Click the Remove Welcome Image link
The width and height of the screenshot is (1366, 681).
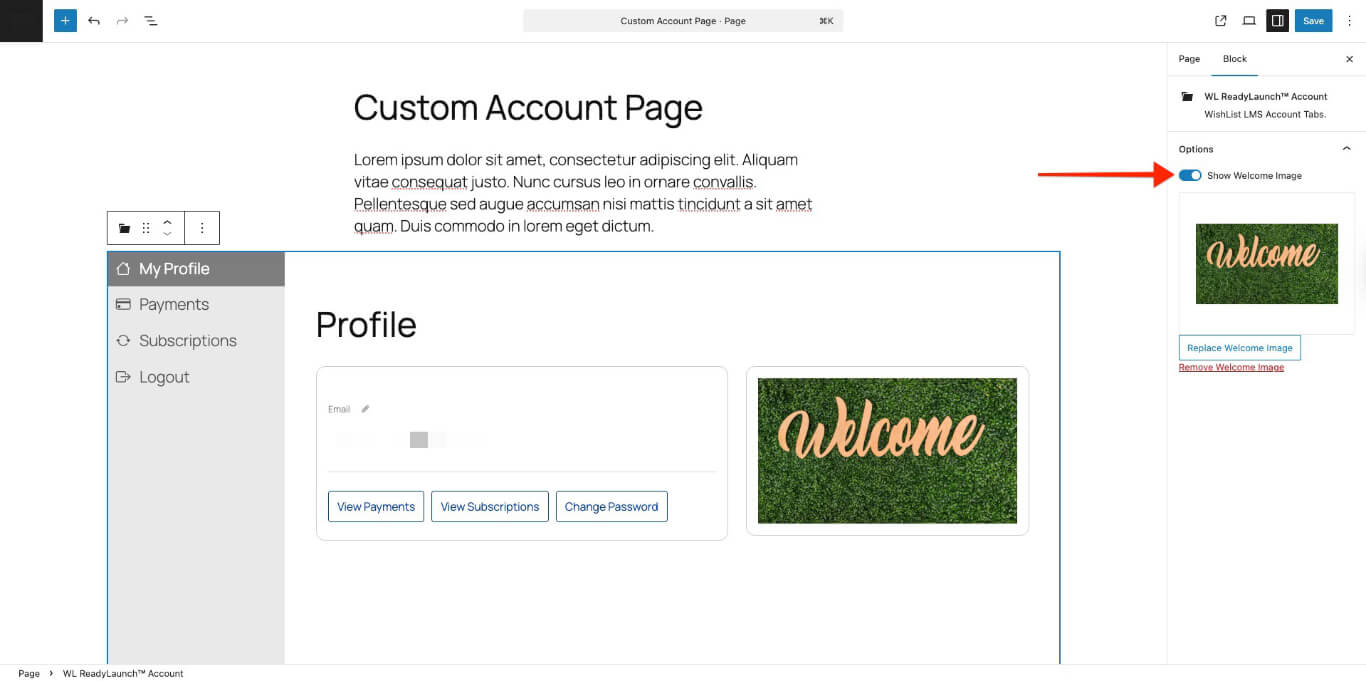[1231, 367]
